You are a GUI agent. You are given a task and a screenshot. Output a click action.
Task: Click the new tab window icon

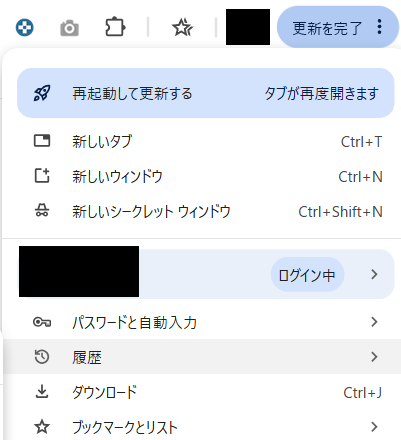click(x=42, y=141)
